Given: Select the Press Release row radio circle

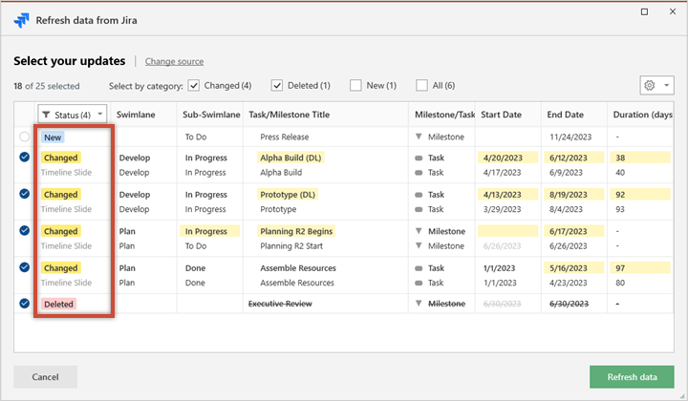Looking at the screenshot, I should [24, 137].
